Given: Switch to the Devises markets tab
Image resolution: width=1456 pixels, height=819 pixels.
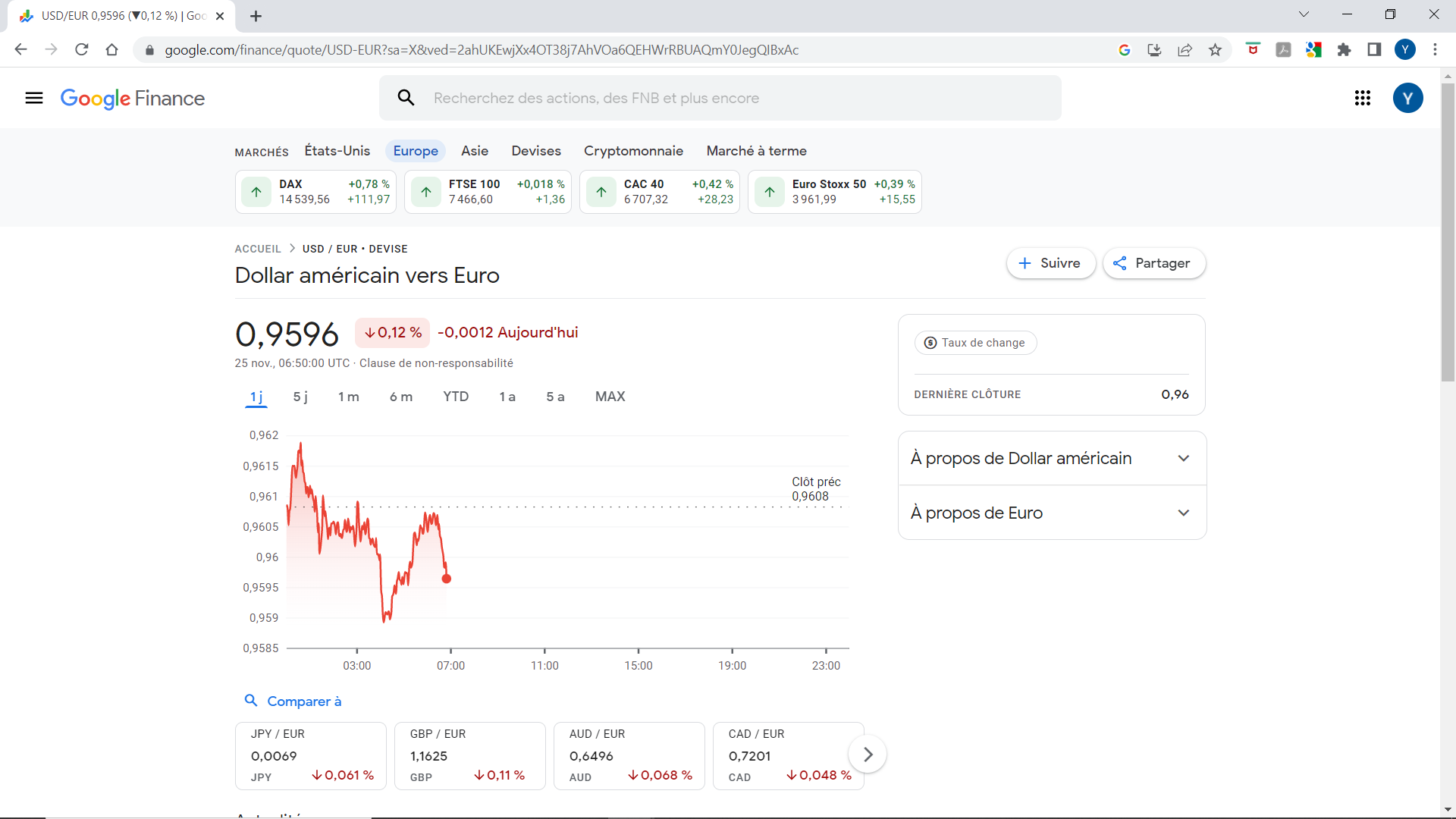Looking at the screenshot, I should (535, 151).
